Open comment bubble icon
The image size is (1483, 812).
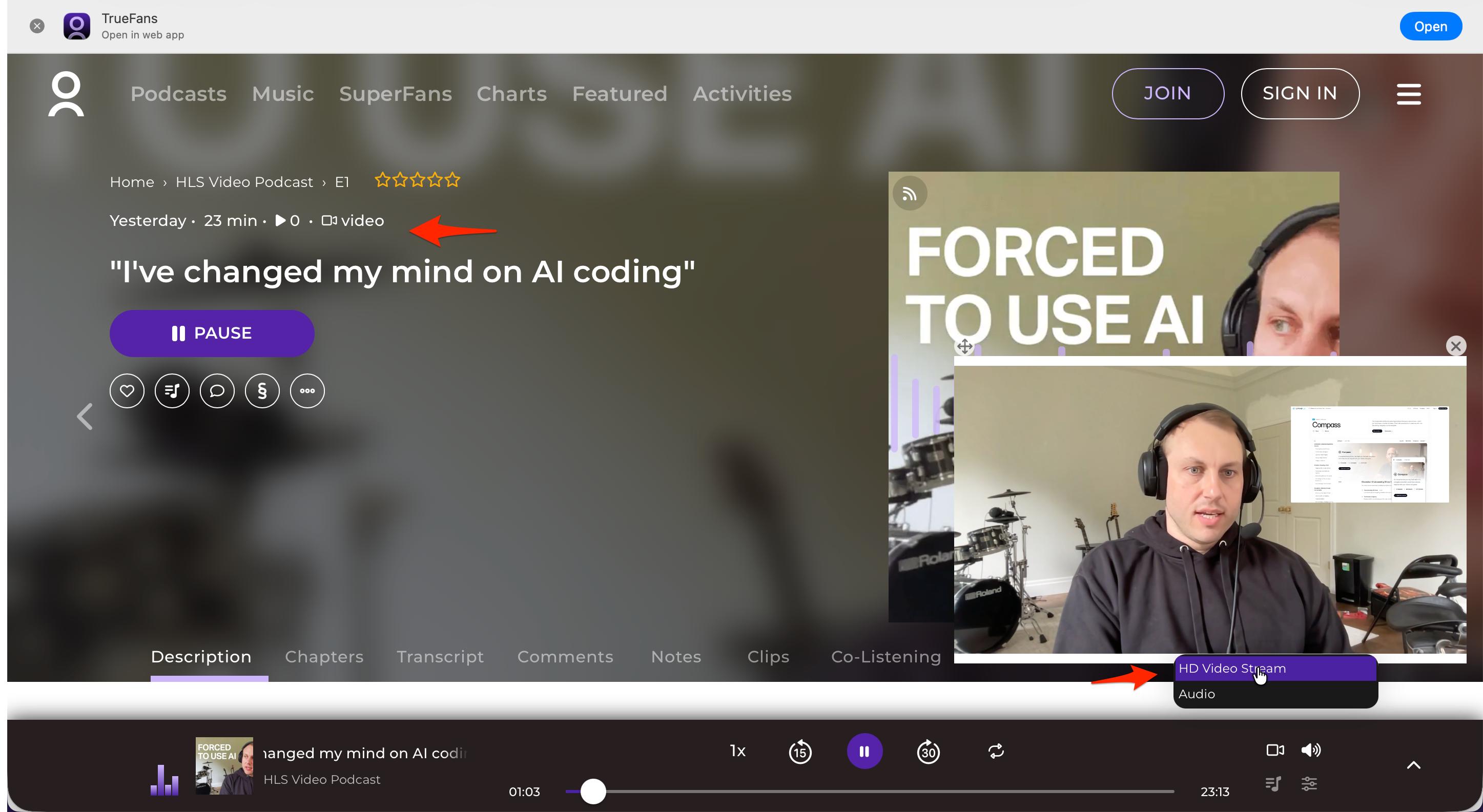(217, 391)
